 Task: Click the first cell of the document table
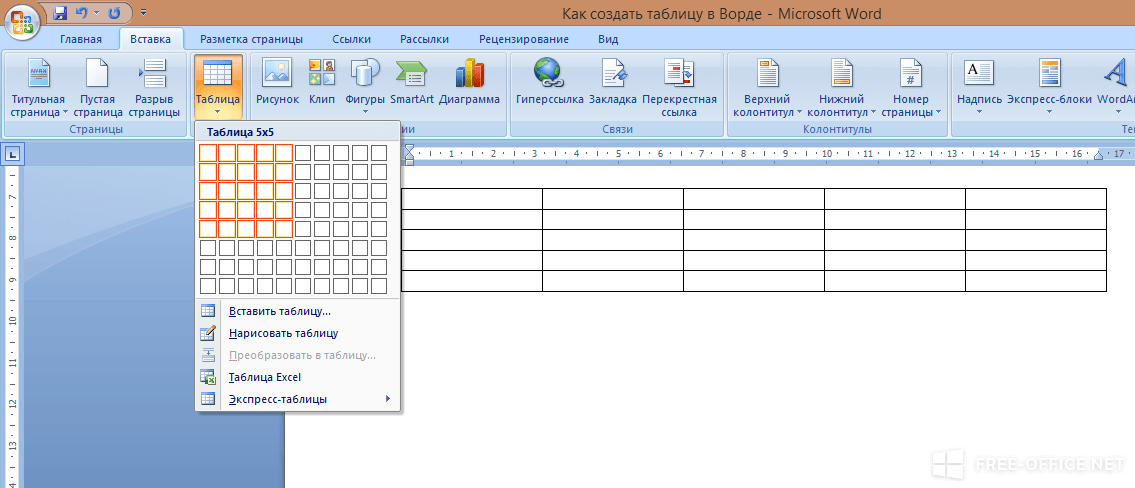[x=472, y=199]
